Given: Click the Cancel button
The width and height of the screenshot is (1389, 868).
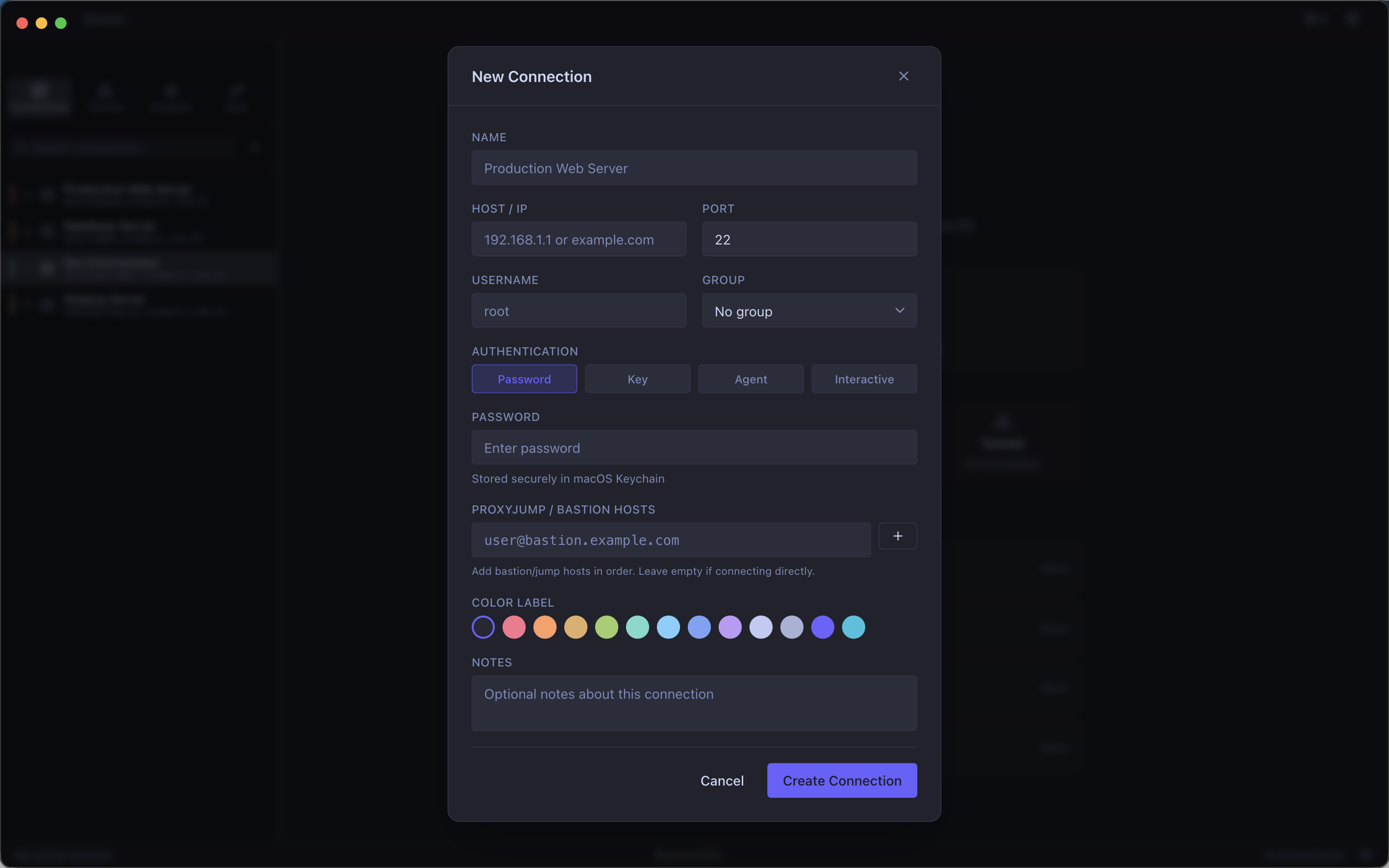Looking at the screenshot, I should [722, 781].
